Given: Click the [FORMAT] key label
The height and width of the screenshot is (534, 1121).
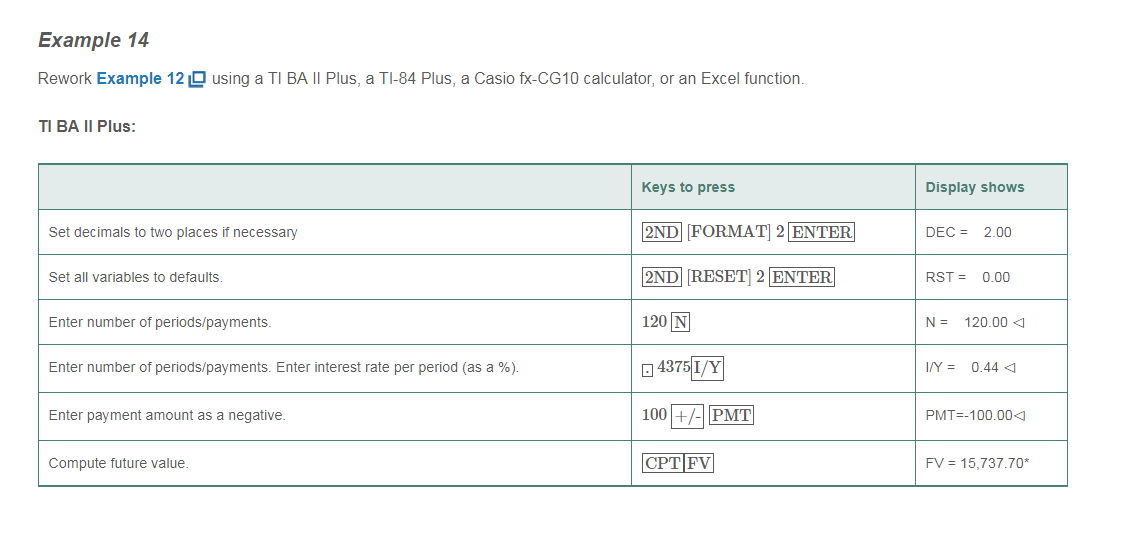Looking at the screenshot, I should point(728,232).
